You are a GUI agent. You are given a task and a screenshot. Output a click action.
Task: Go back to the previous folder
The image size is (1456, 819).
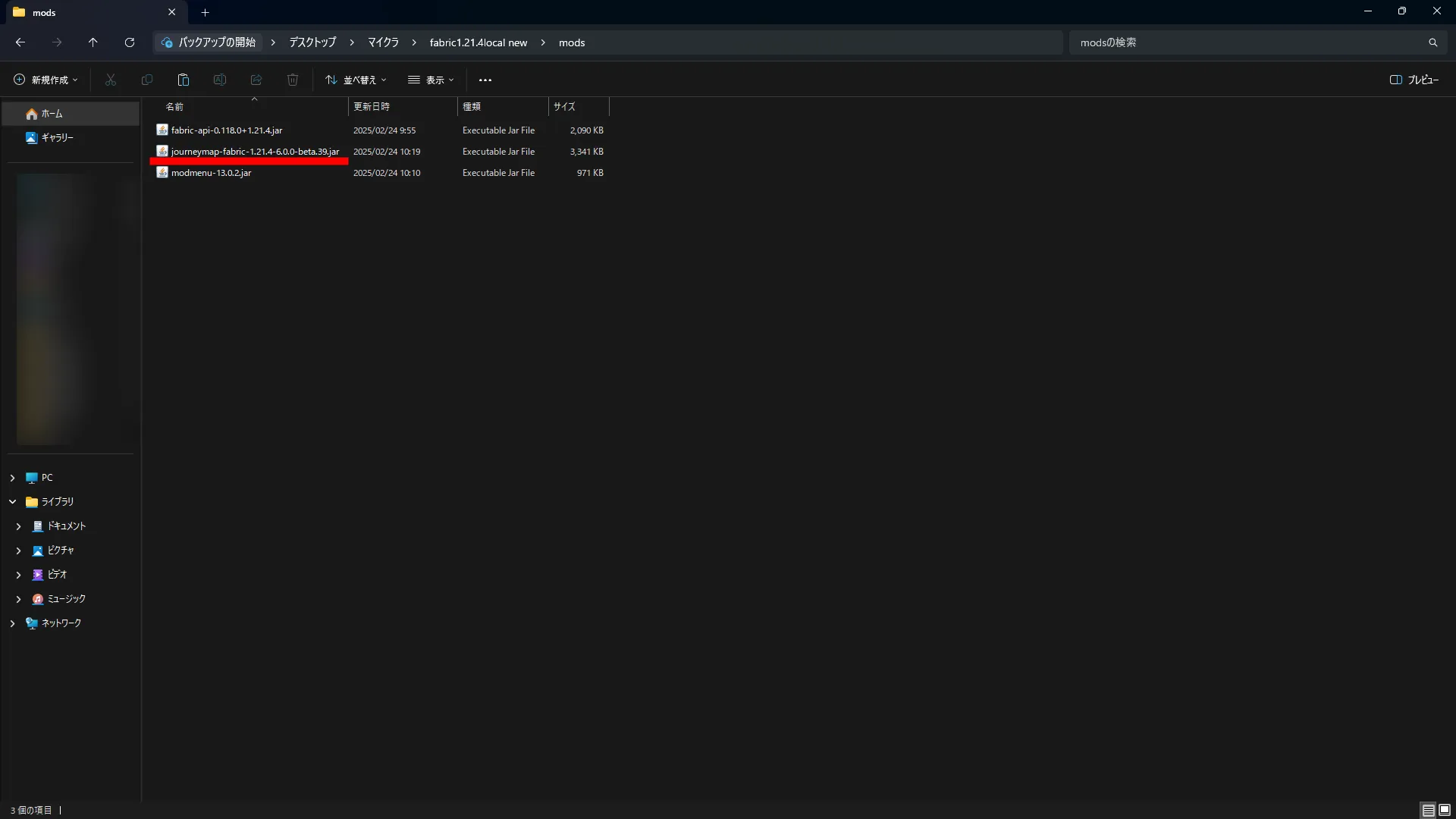[x=20, y=42]
